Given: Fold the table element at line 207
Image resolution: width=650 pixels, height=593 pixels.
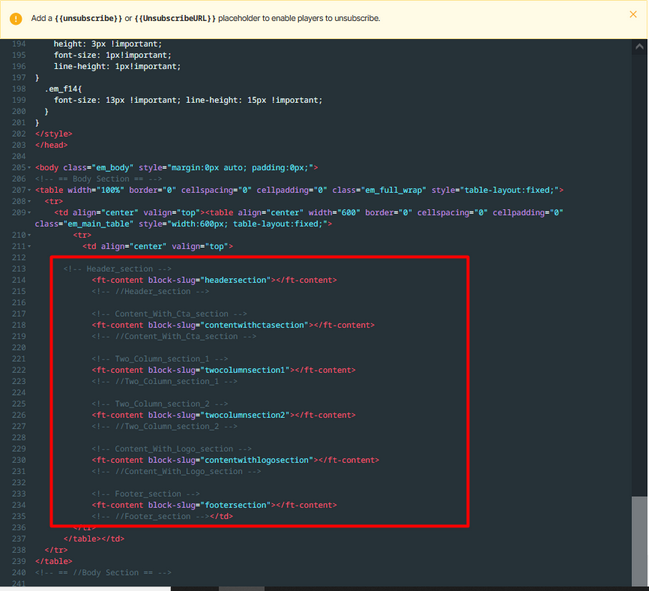Looking at the screenshot, I should click(x=29, y=189).
